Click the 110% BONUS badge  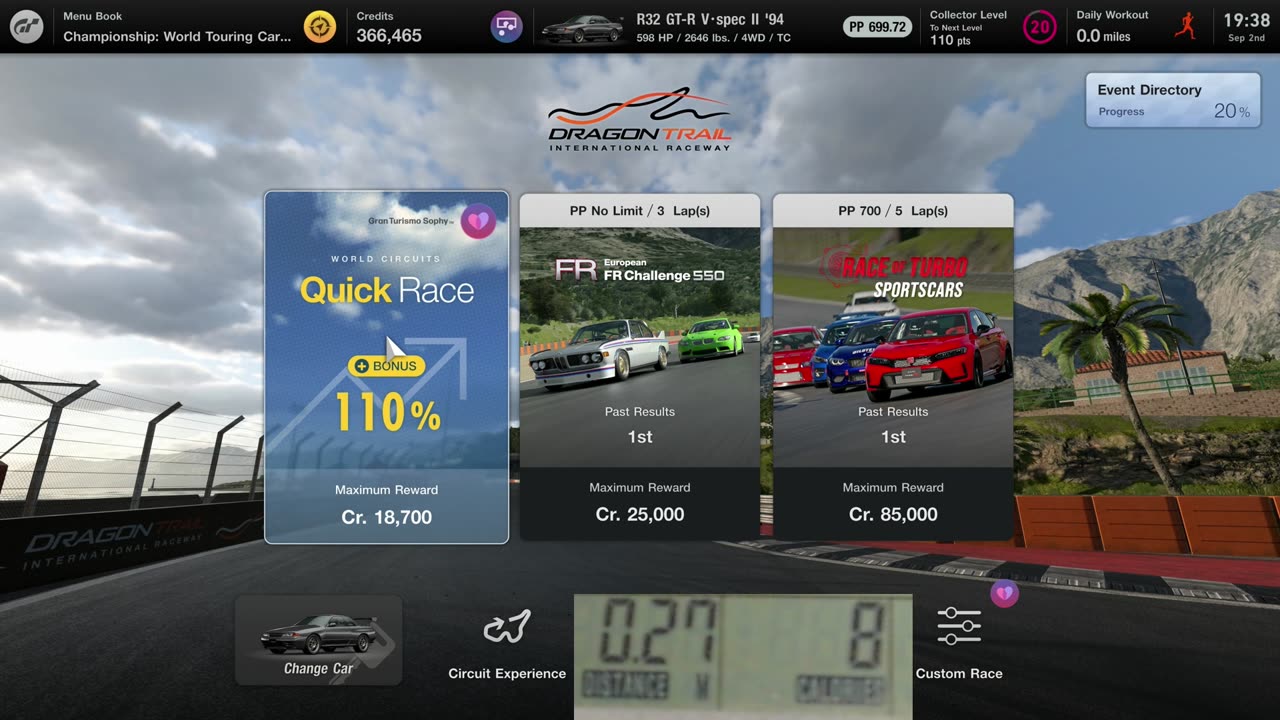coord(387,396)
